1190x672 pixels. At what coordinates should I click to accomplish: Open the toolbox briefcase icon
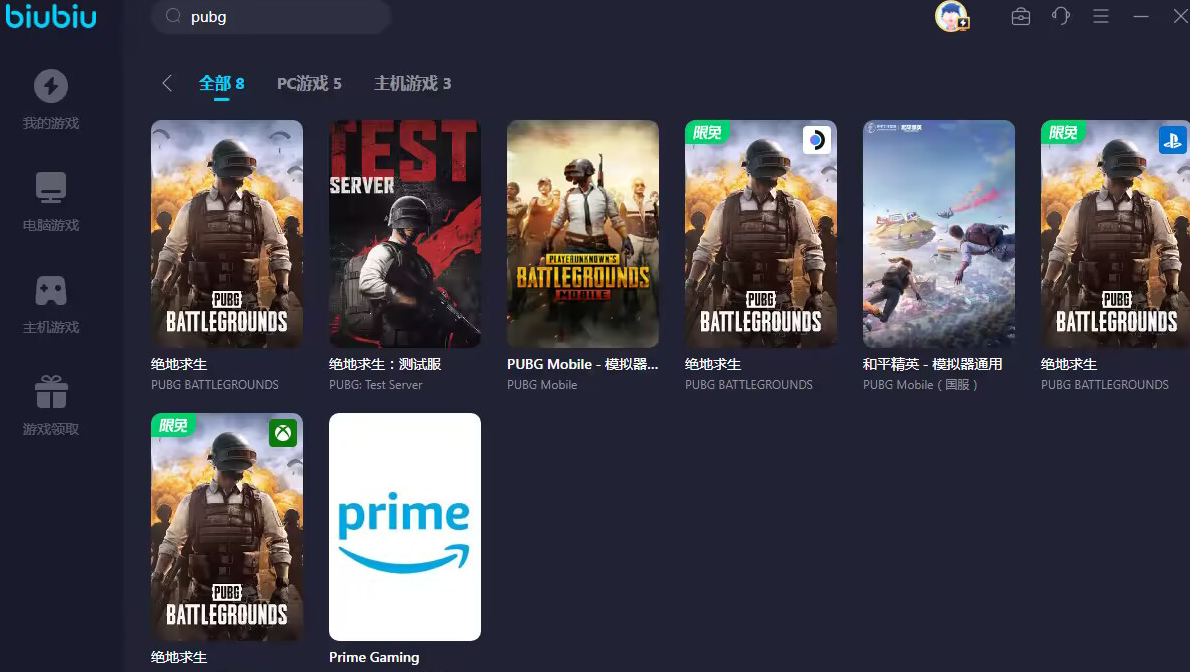pos(1021,16)
